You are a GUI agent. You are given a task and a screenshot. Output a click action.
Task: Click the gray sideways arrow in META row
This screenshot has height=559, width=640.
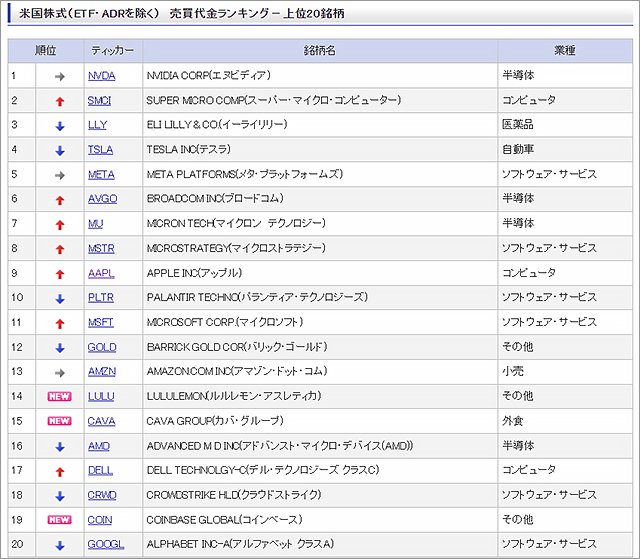click(60, 175)
